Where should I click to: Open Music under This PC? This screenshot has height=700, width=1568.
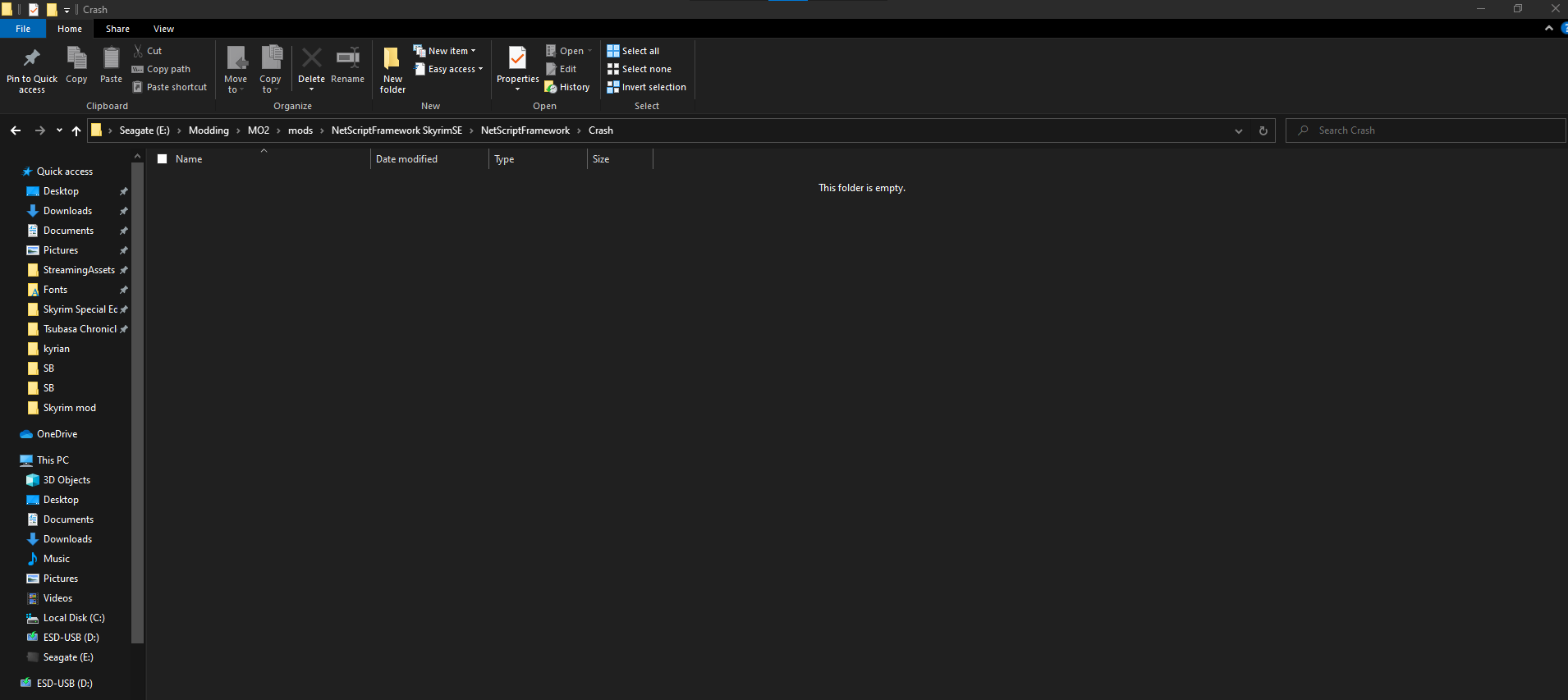[56, 559]
